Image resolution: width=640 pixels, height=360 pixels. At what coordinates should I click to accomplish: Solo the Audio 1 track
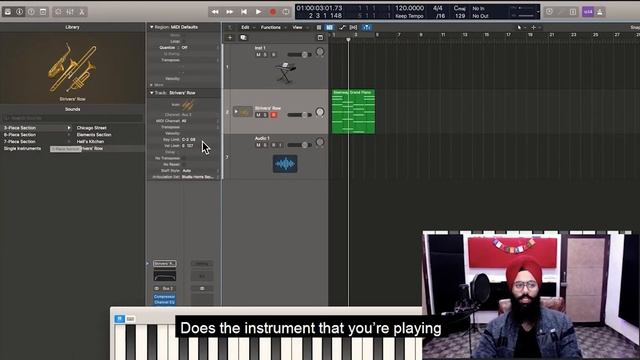tap(265, 145)
